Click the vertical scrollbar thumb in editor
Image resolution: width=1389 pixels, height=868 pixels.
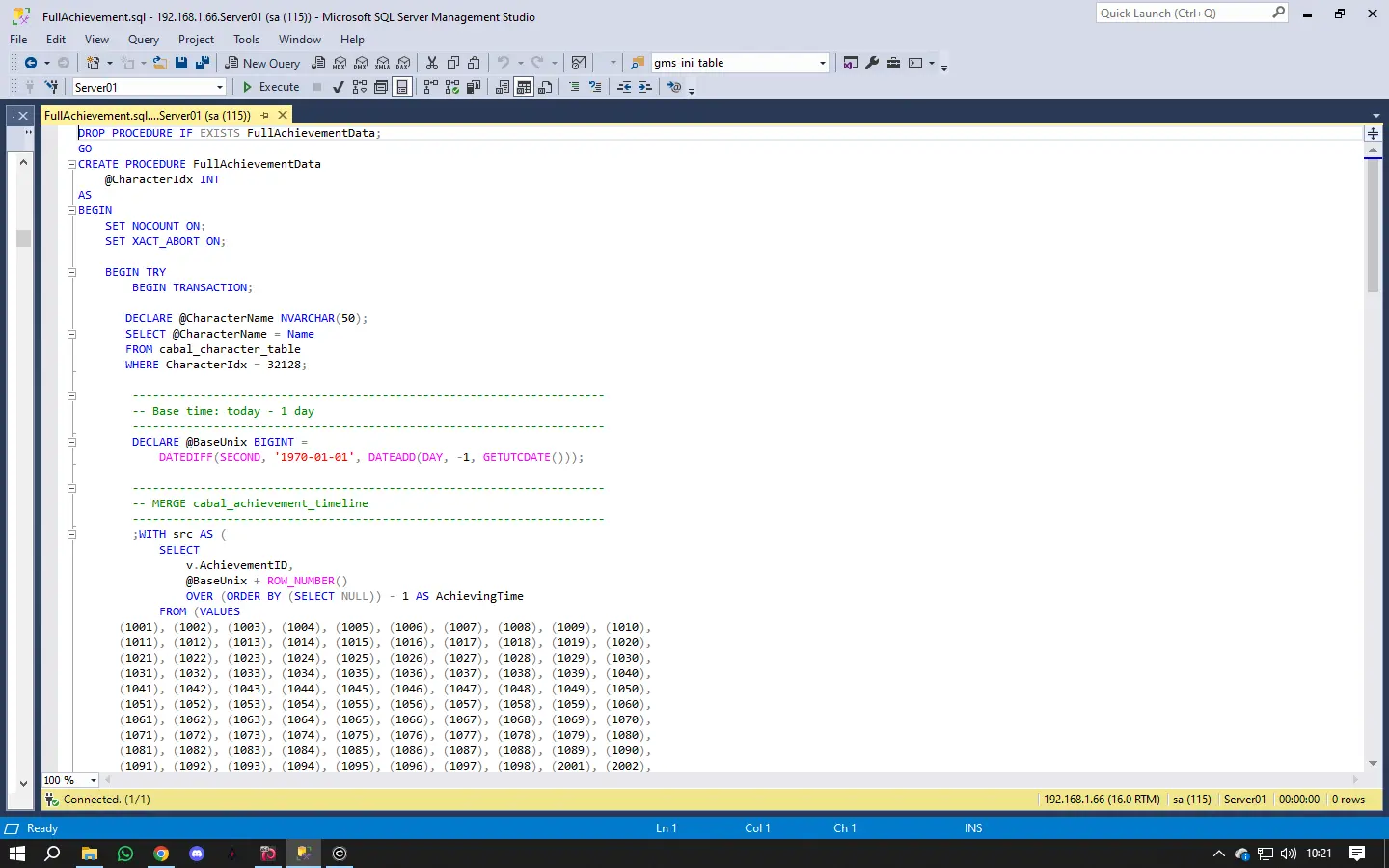pyautogui.click(x=1373, y=226)
